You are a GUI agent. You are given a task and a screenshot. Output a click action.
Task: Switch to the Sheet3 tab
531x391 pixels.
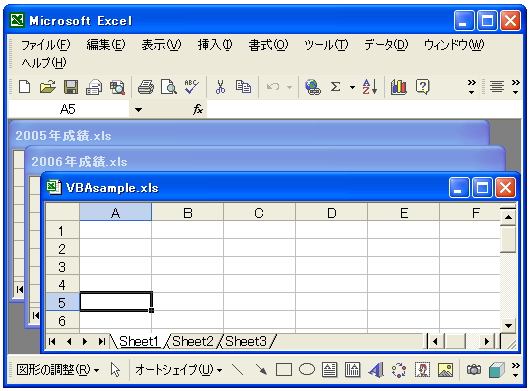[246, 341]
